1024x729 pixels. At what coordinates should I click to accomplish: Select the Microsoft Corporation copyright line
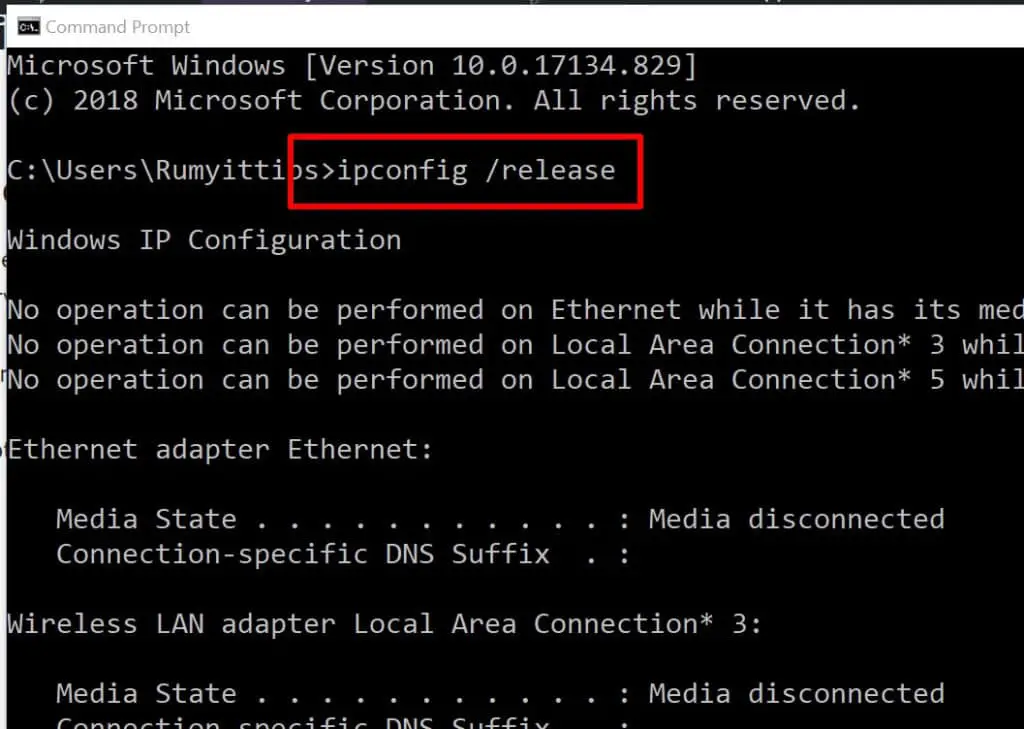coord(430,100)
